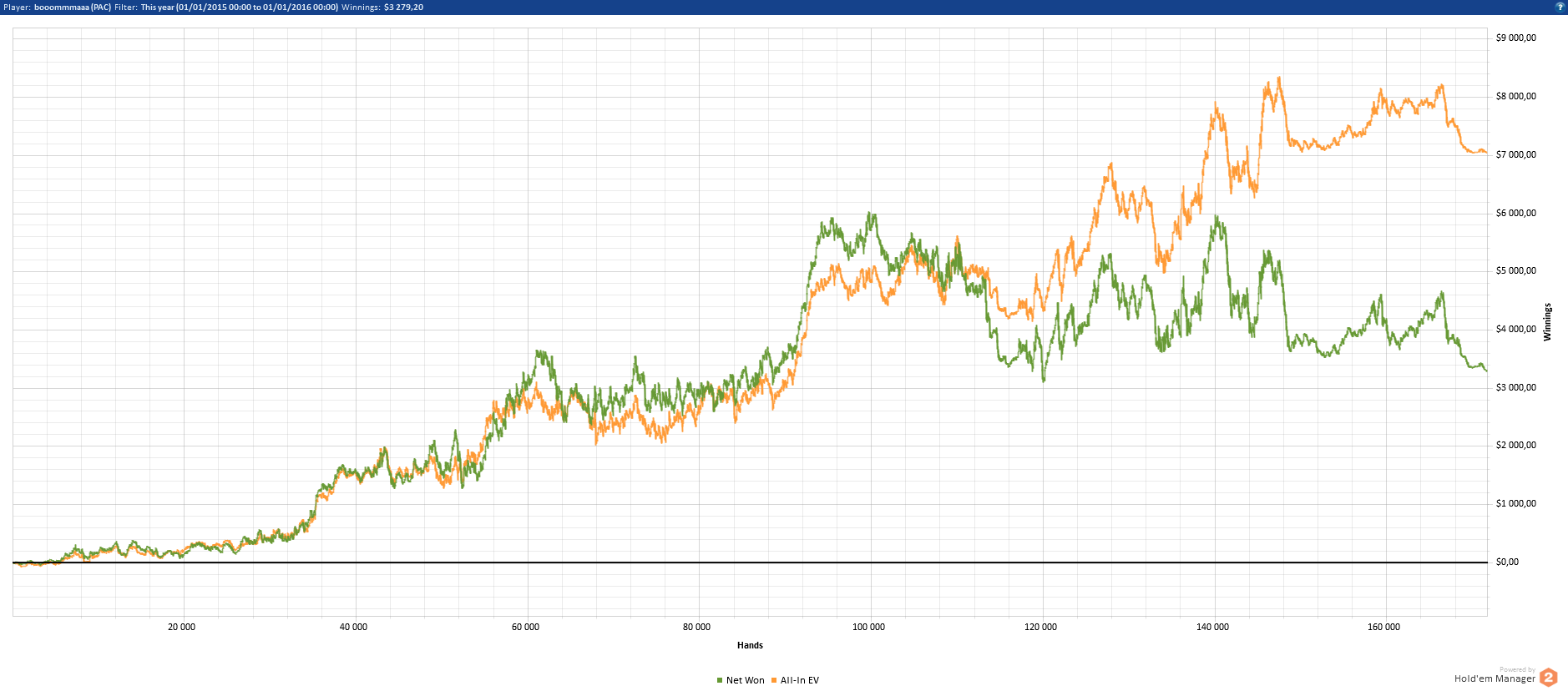
Task: Click the "140 000" x-axis tick label
Action: click(1212, 627)
